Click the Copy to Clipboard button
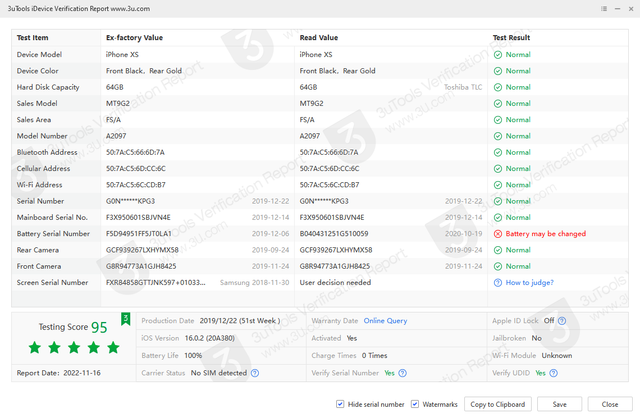 pyautogui.click(x=498, y=404)
